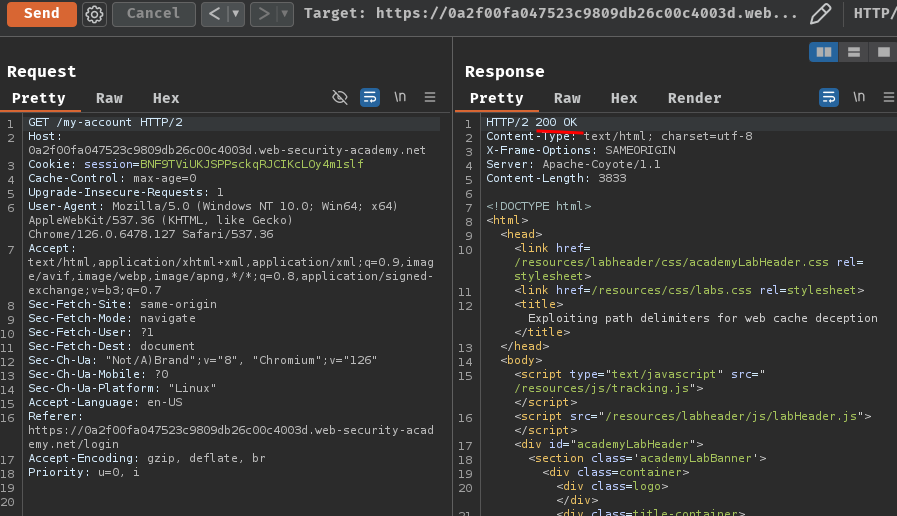Viewport: 897px width, 516px height.
Task: Click the /resources/css/labs.css path
Action: [x=672, y=290]
